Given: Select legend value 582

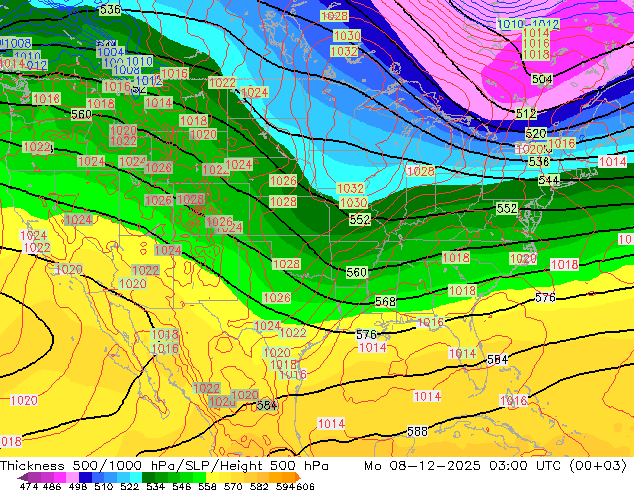Looking at the screenshot, I should (259, 486).
